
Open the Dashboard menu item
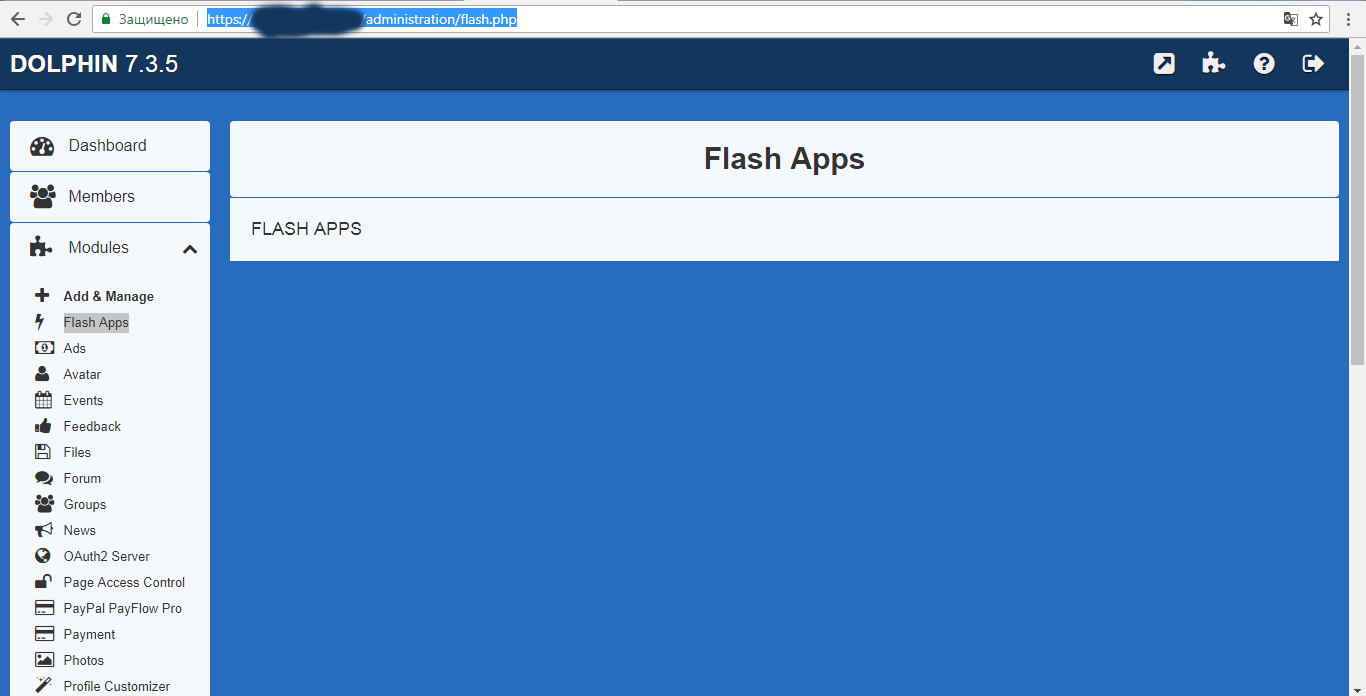click(x=108, y=146)
